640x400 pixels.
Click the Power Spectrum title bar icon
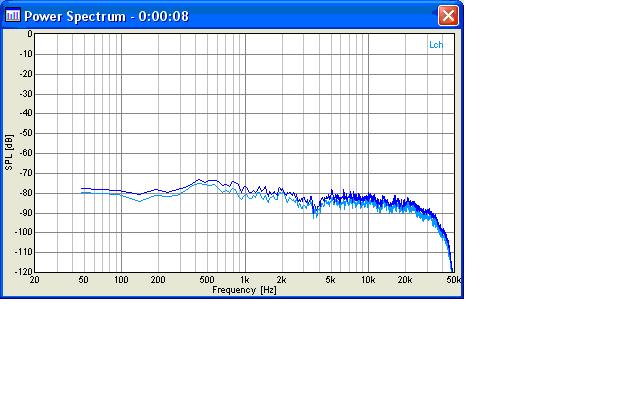point(13,16)
